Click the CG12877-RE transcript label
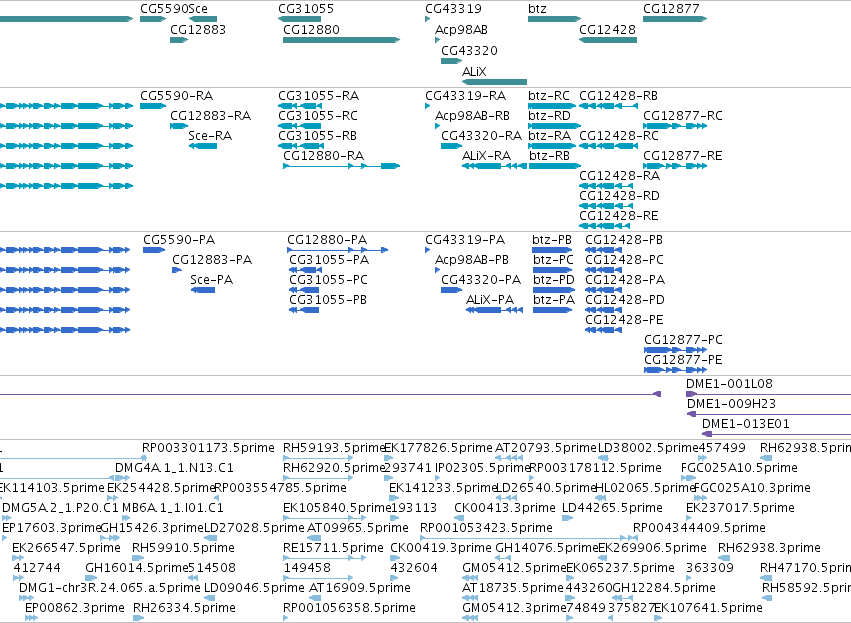 683,156
